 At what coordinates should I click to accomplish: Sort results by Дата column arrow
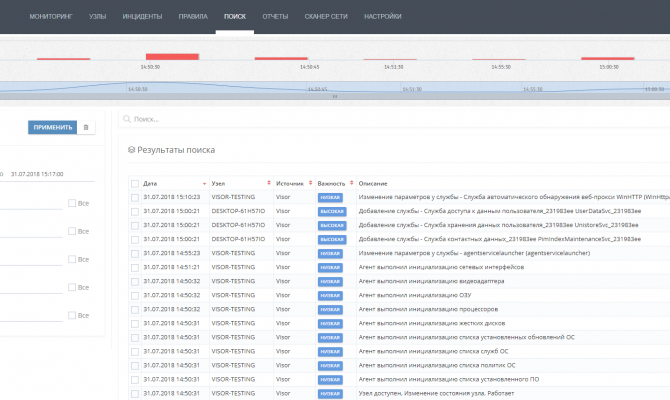click(204, 184)
